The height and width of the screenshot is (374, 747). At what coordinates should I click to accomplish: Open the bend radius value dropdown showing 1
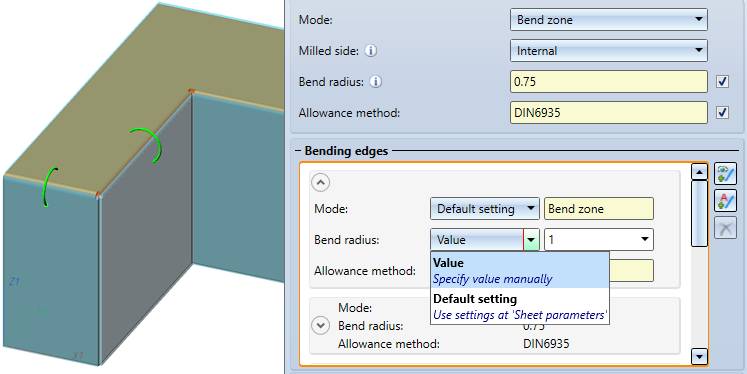tap(598, 240)
